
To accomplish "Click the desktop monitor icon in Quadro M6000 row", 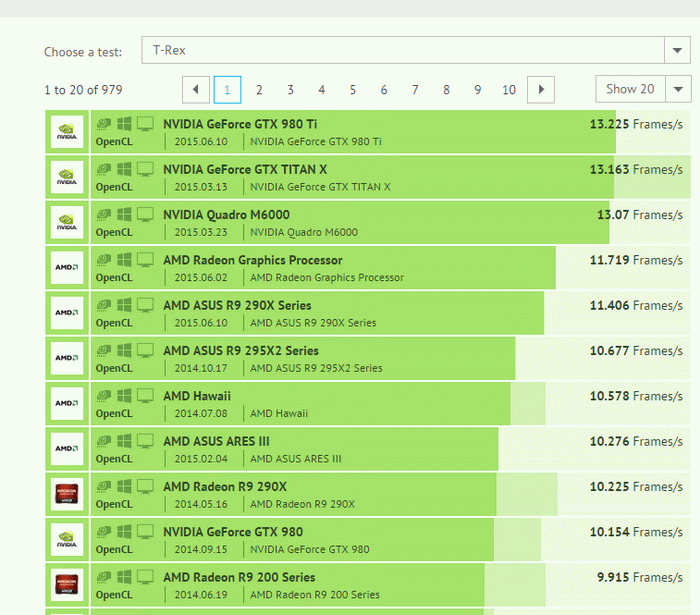I will 145,215.
